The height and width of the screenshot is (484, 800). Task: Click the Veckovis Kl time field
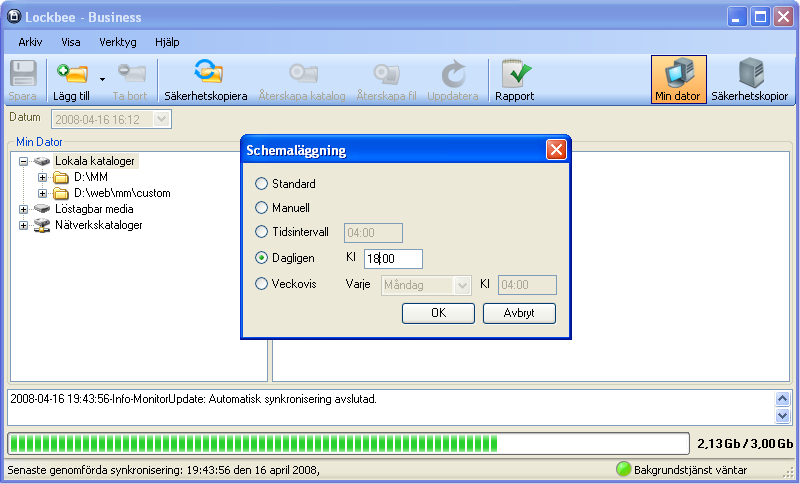coord(527,285)
